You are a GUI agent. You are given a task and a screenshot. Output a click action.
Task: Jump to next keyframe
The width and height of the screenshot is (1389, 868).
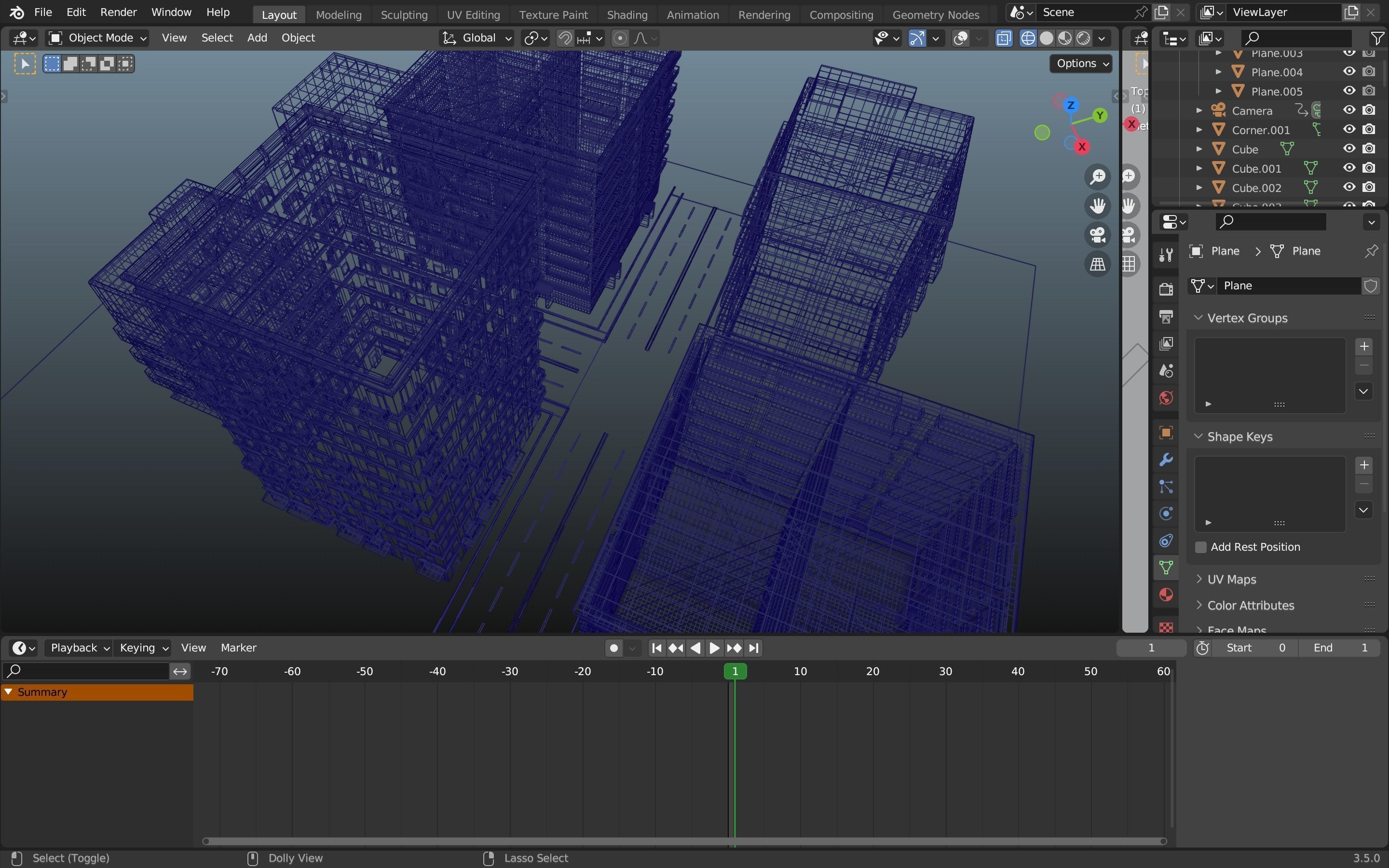tap(734, 648)
